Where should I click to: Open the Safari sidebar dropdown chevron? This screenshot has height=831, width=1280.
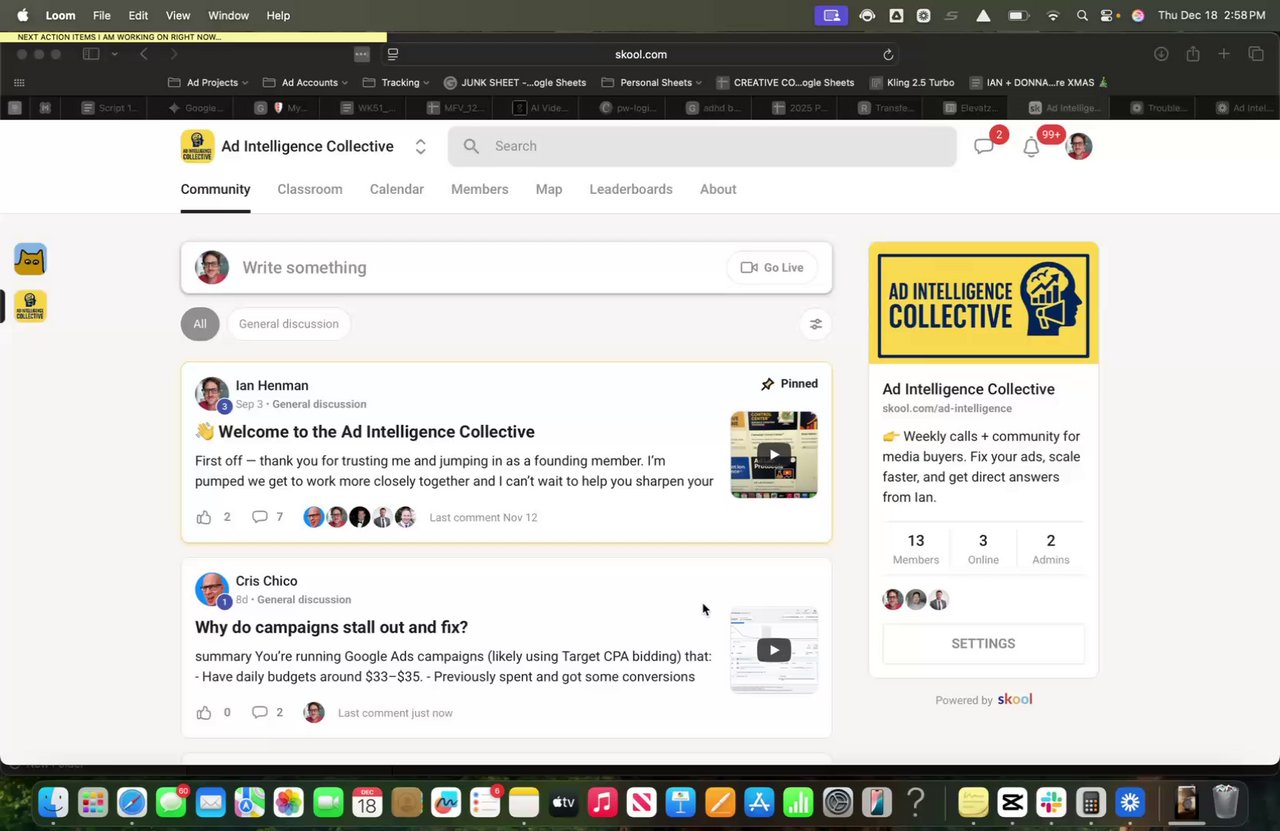coord(115,54)
